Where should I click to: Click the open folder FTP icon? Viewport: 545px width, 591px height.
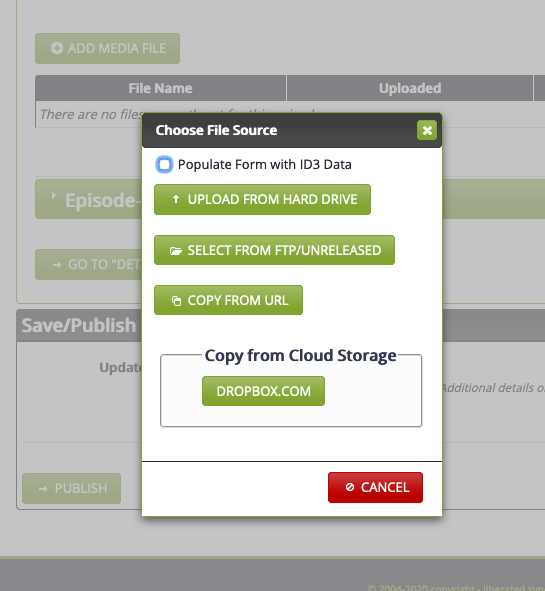tap(176, 251)
